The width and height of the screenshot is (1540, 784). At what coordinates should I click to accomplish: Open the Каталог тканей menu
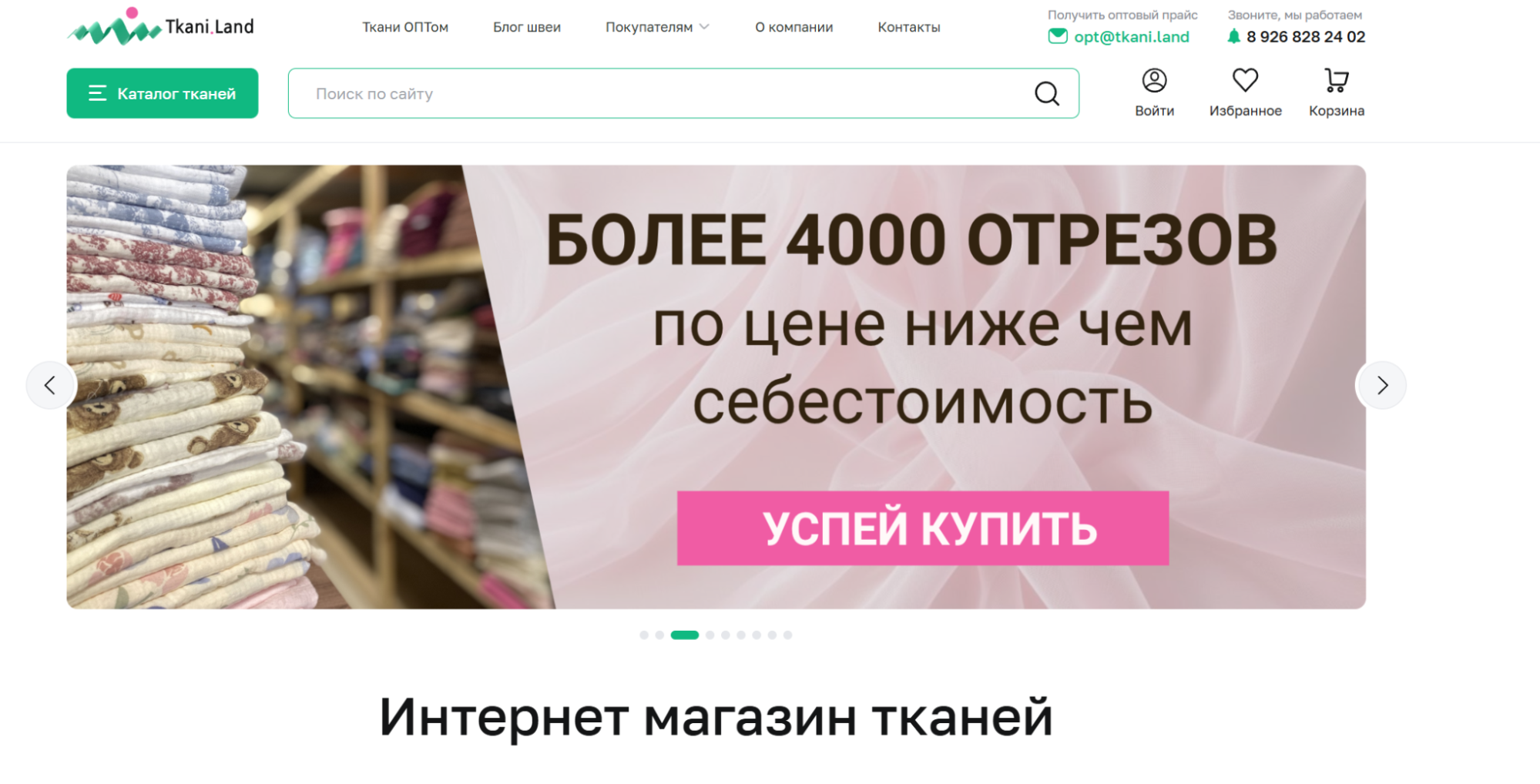coord(162,93)
